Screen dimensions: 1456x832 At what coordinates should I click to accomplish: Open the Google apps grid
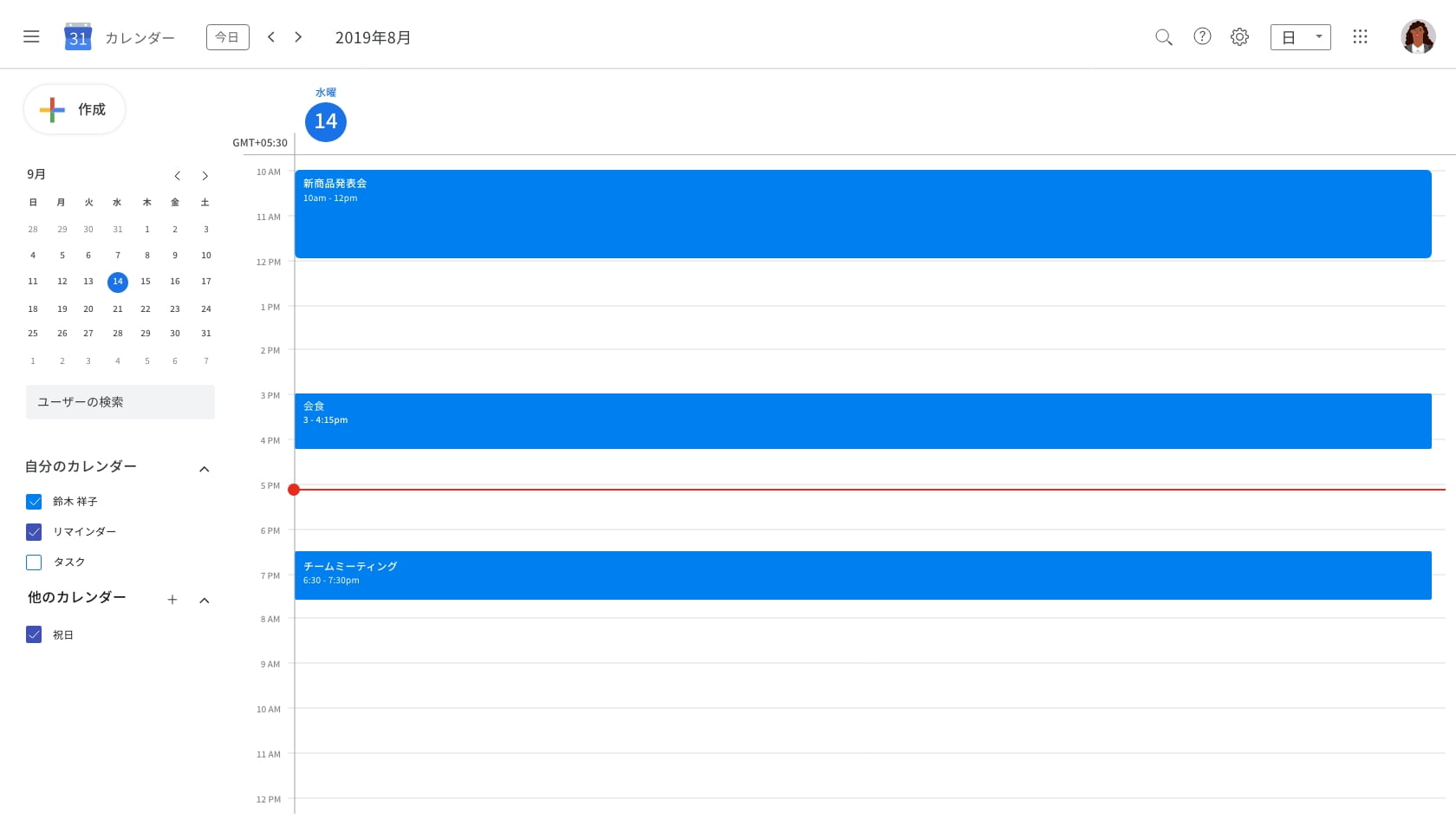click(x=1360, y=36)
